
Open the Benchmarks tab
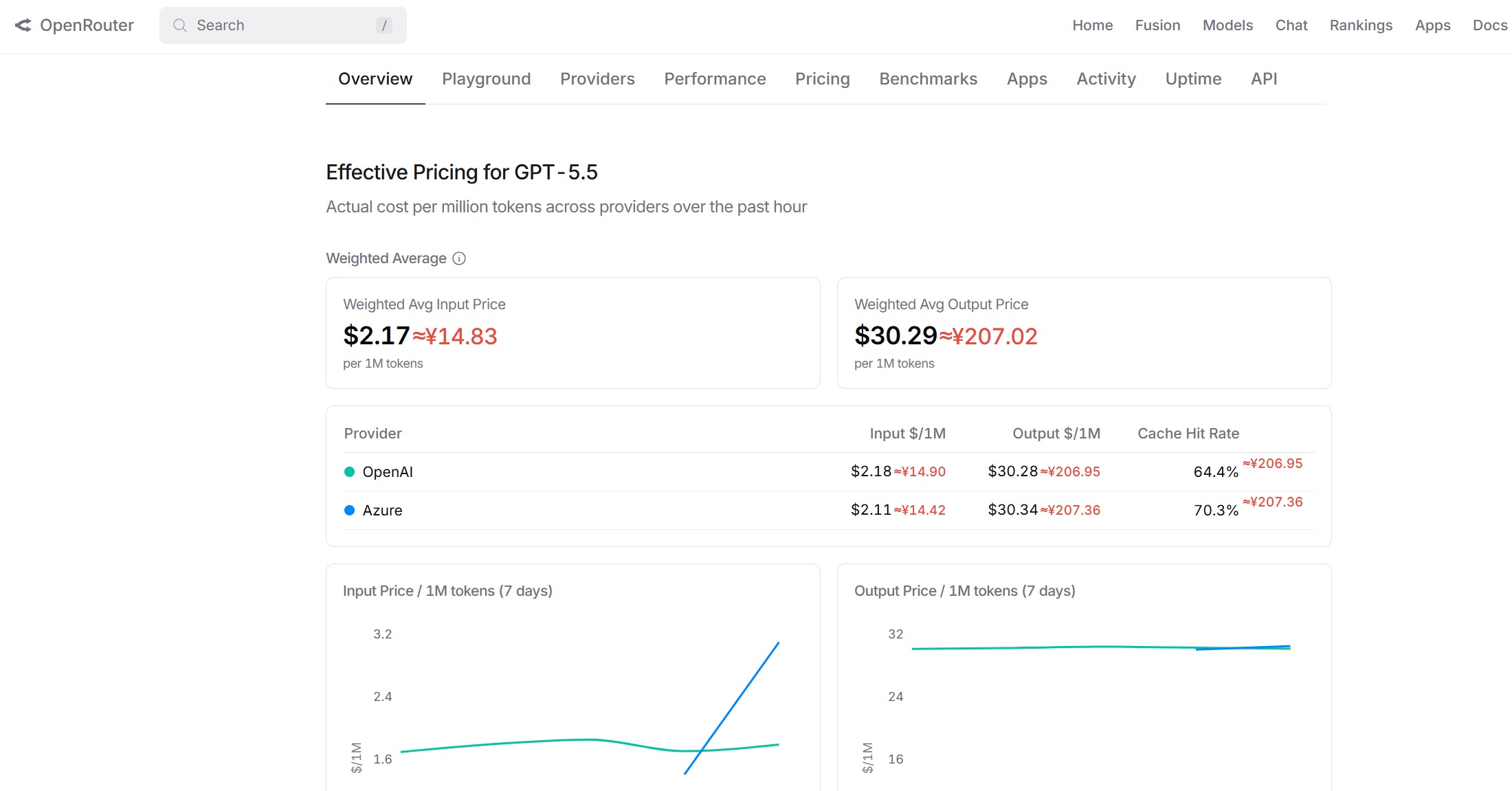[928, 79]
